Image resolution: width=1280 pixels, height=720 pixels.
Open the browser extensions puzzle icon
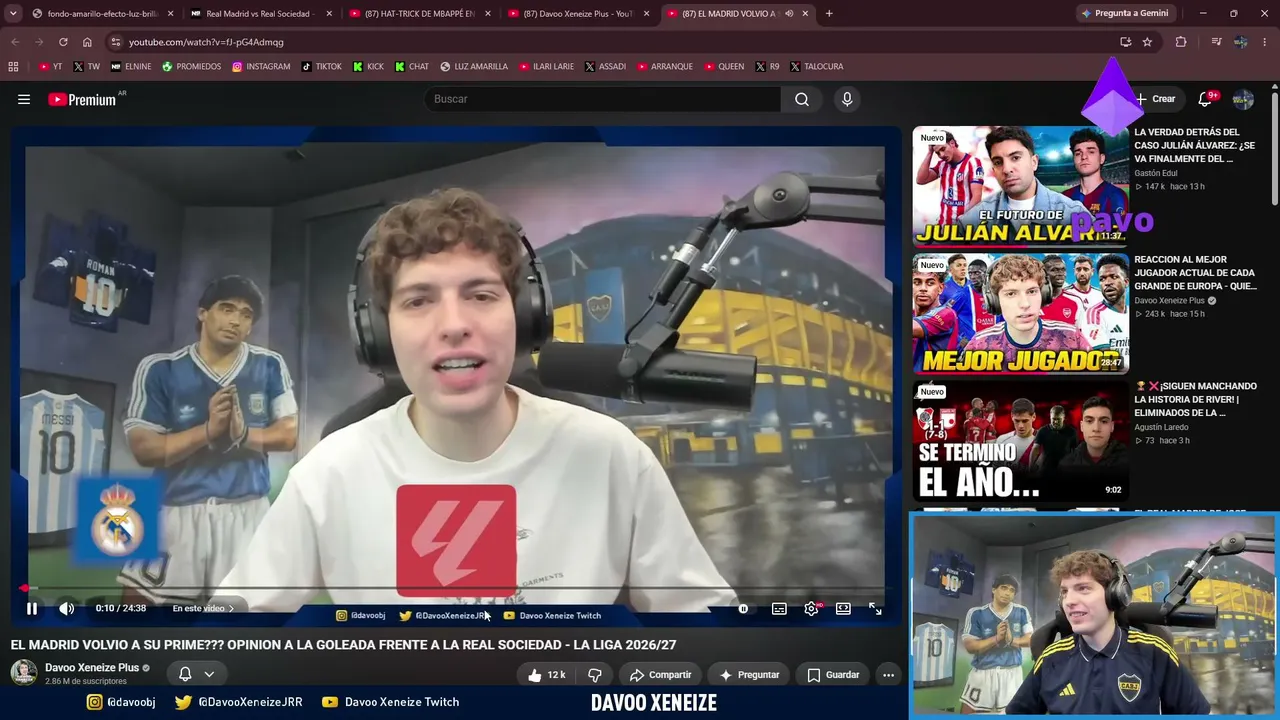(x=1181, y=42)
